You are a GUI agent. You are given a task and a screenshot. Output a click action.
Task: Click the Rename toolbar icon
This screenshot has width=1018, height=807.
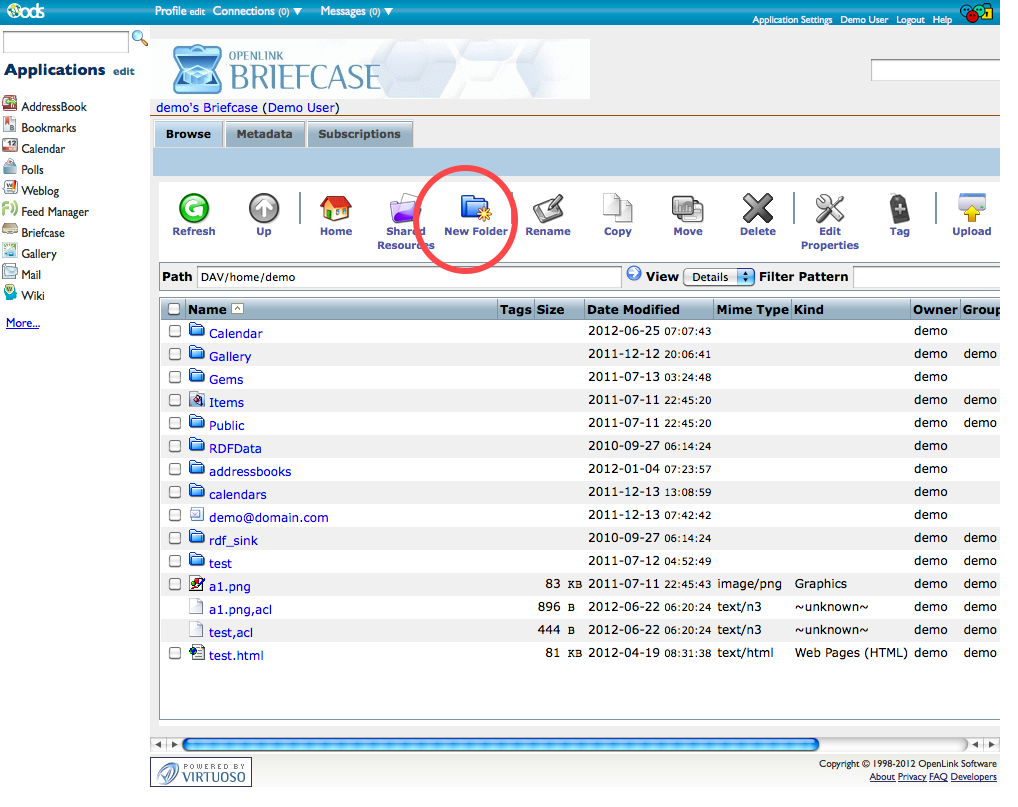click(548, 209)
